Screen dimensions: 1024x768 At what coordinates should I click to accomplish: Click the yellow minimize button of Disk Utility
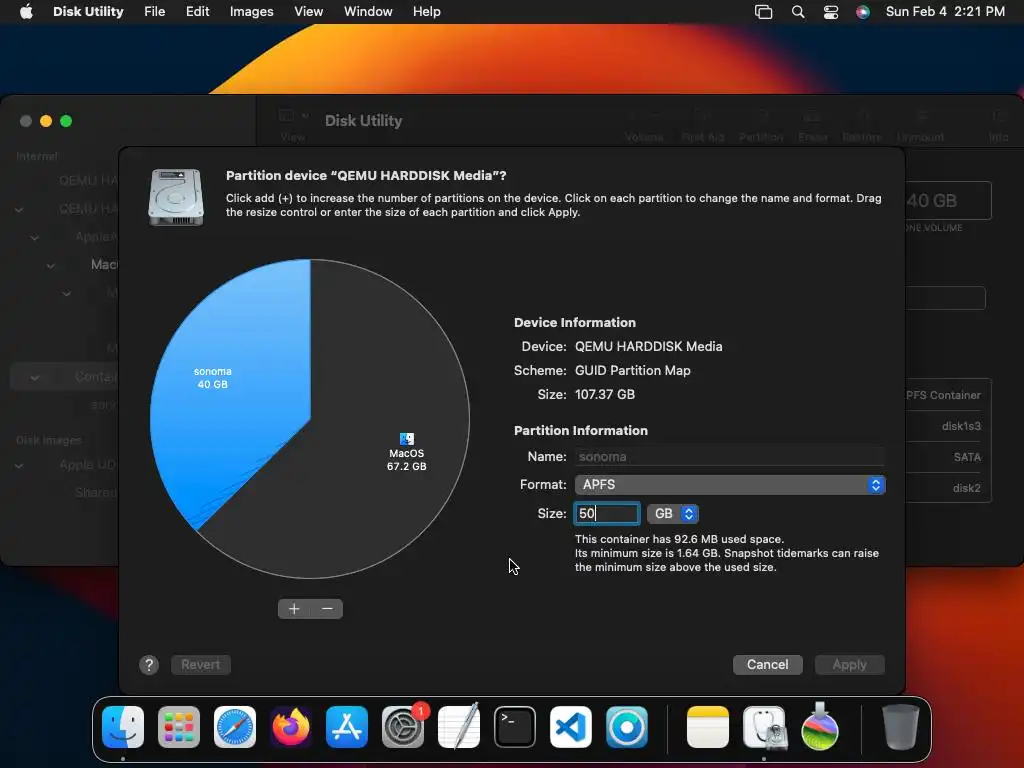pos(46,121)
